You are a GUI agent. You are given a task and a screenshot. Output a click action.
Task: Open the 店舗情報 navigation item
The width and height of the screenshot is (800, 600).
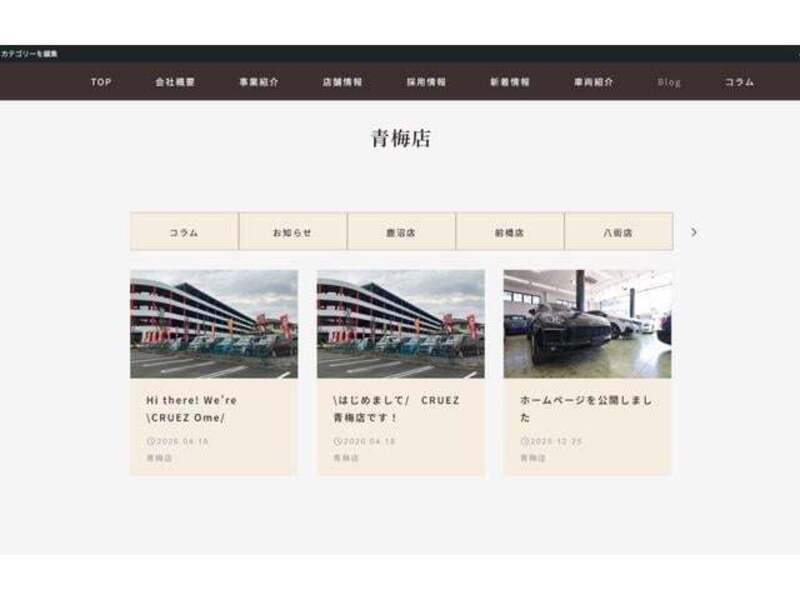[x=342, y=82]
